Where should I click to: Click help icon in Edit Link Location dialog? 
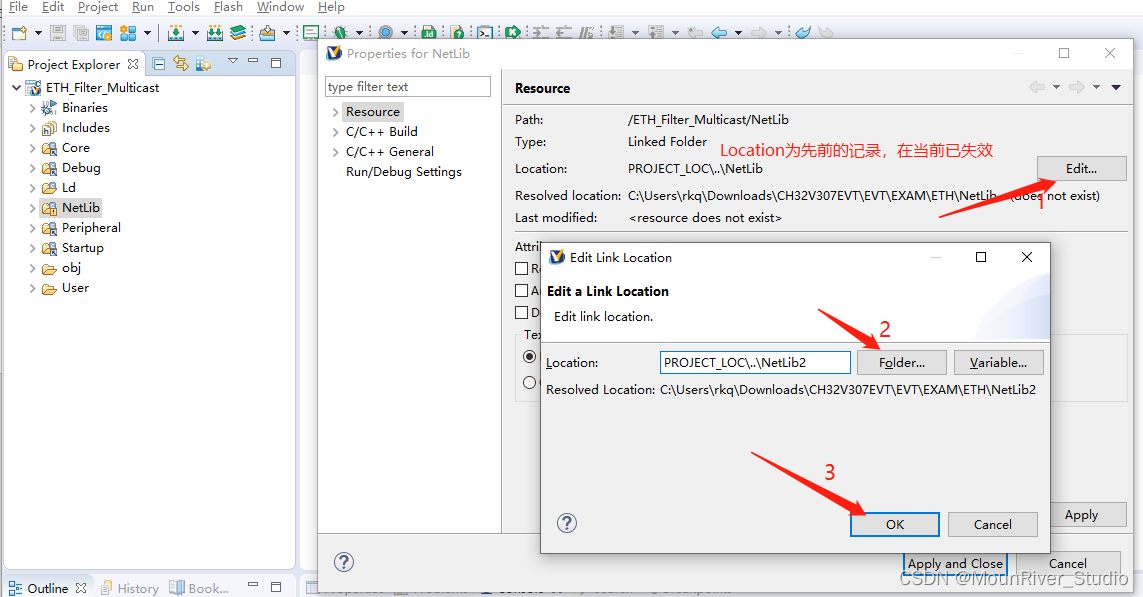coord(566,523)
